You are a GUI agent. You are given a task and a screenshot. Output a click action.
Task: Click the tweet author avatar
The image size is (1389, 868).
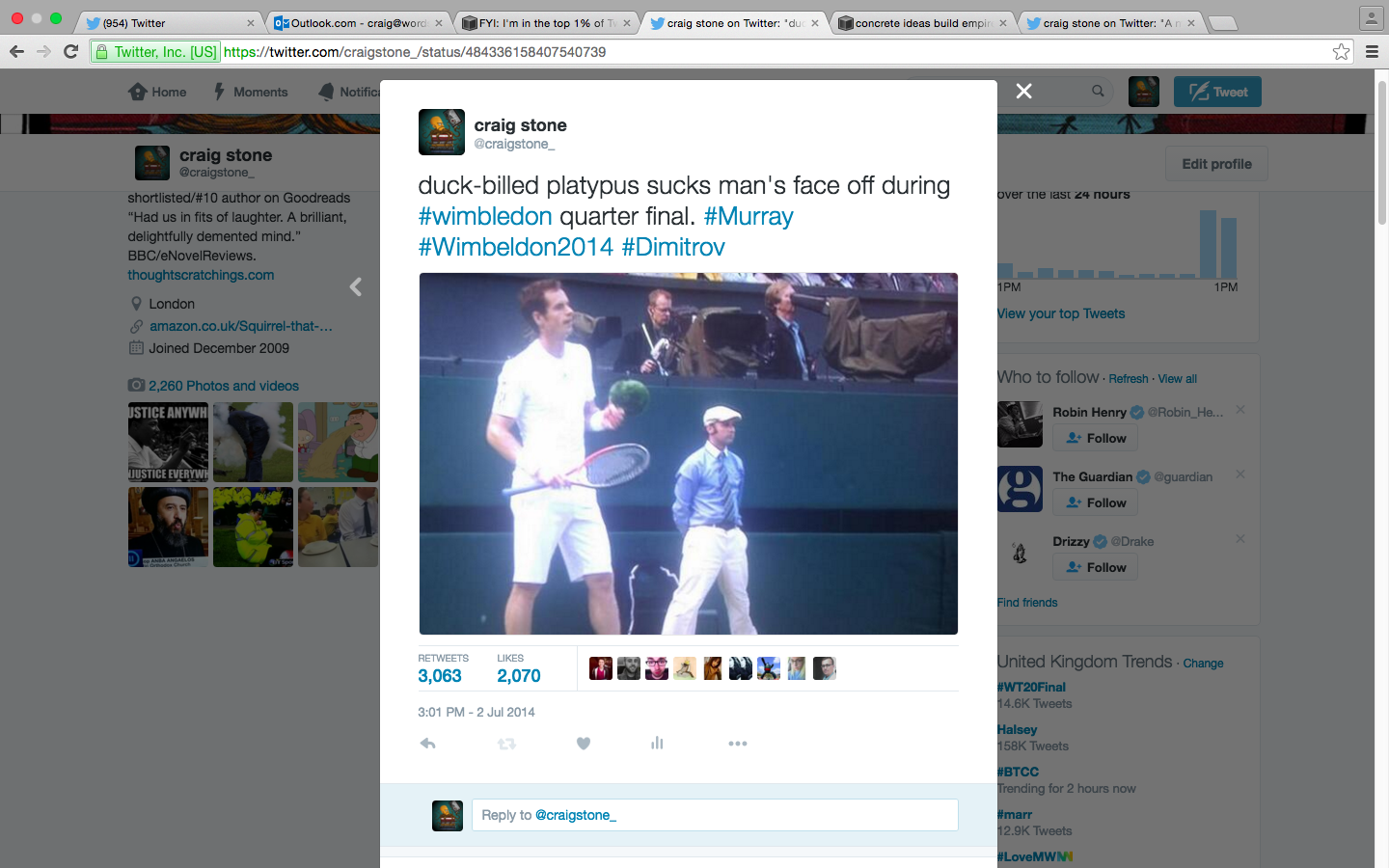[442, 132]
